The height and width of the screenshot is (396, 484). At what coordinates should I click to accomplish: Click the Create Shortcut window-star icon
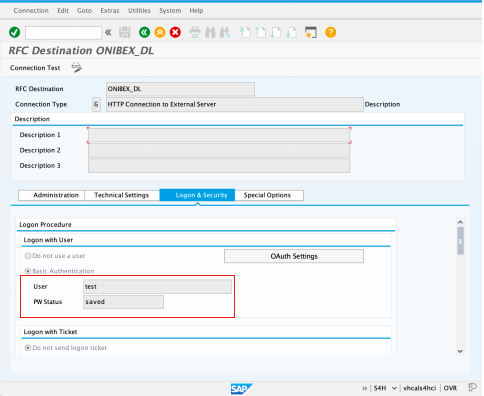coord(311,32)
